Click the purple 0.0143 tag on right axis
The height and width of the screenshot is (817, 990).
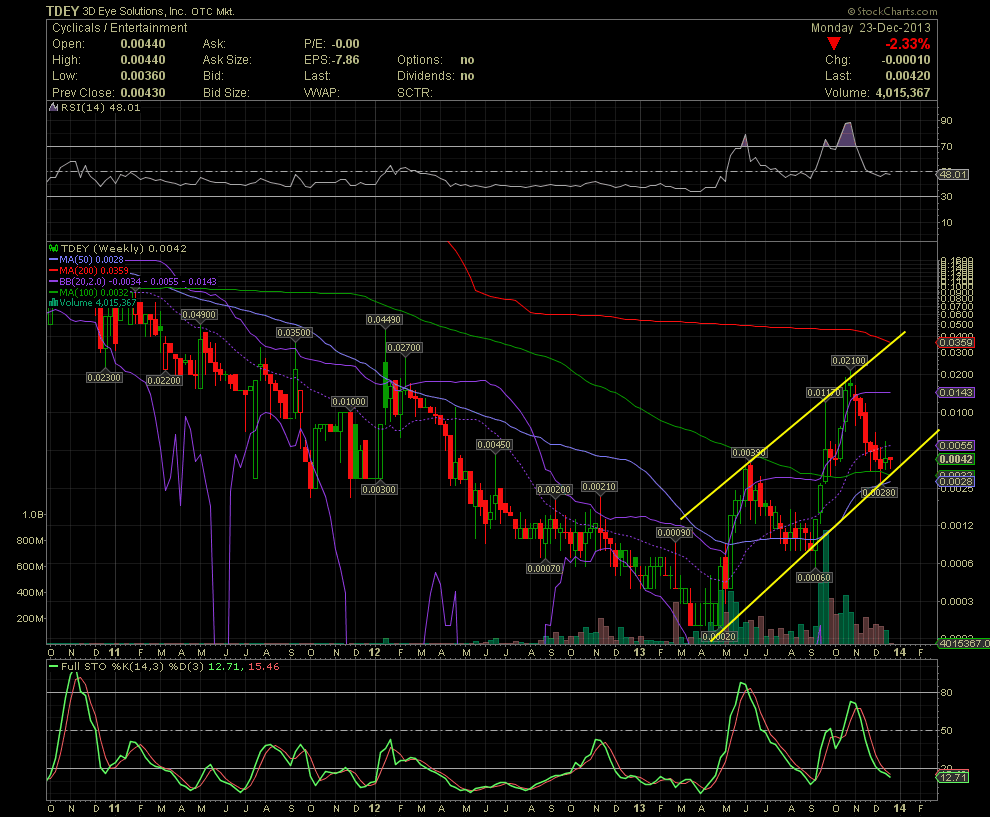pyautogui.click(x=956, y=393)
